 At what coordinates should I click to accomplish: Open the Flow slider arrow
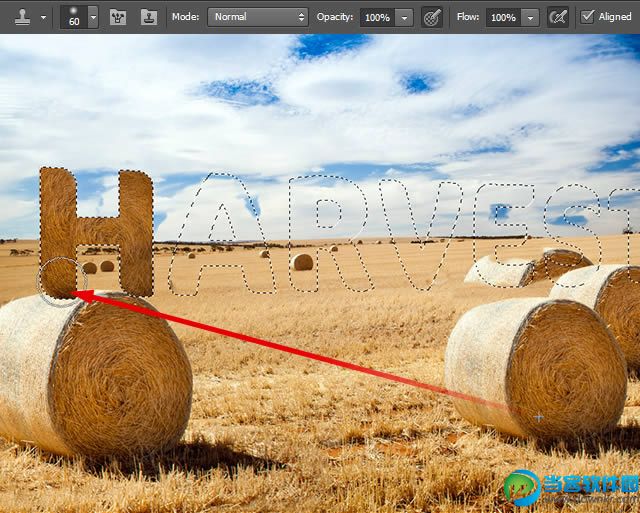530,18
